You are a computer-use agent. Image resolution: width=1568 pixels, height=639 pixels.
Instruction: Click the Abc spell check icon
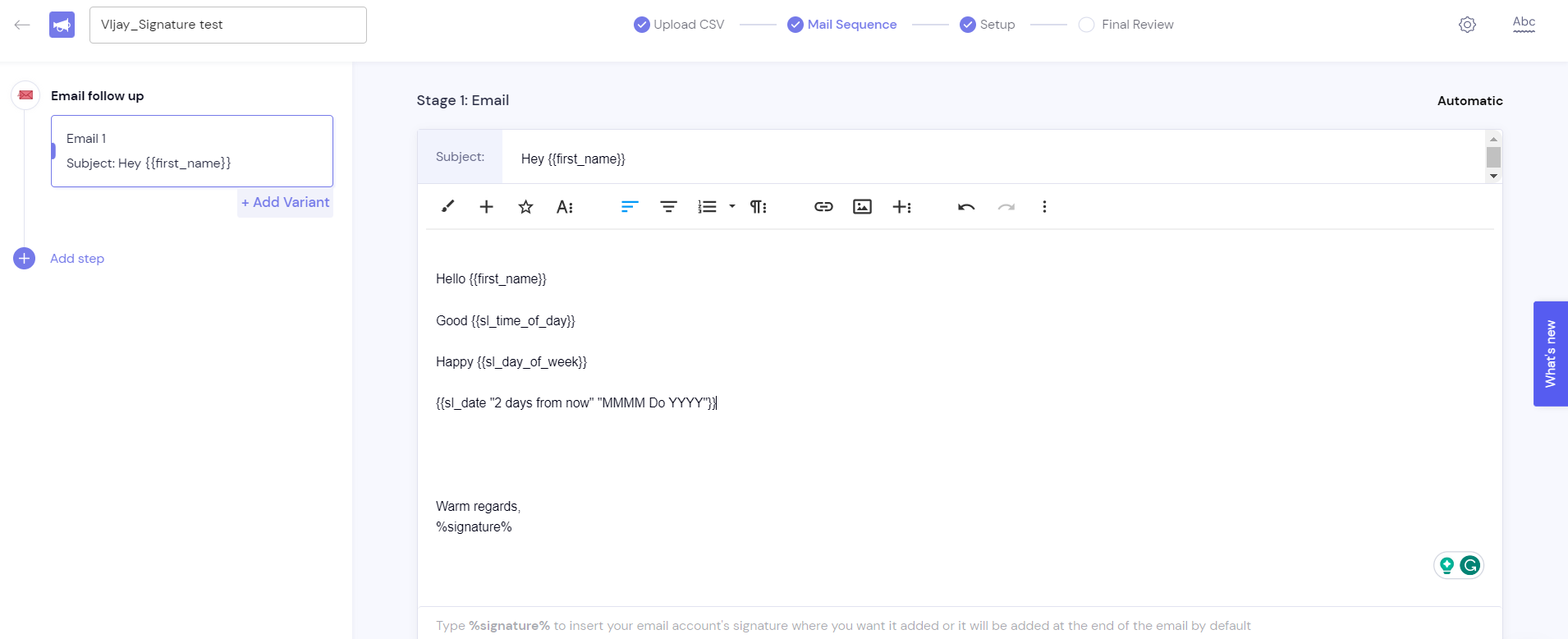click(x=1524, y=23)
